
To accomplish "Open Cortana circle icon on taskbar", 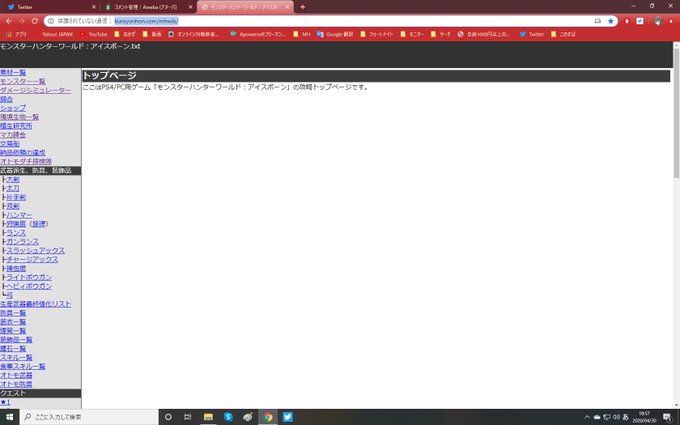I will (x=168, y=417).
